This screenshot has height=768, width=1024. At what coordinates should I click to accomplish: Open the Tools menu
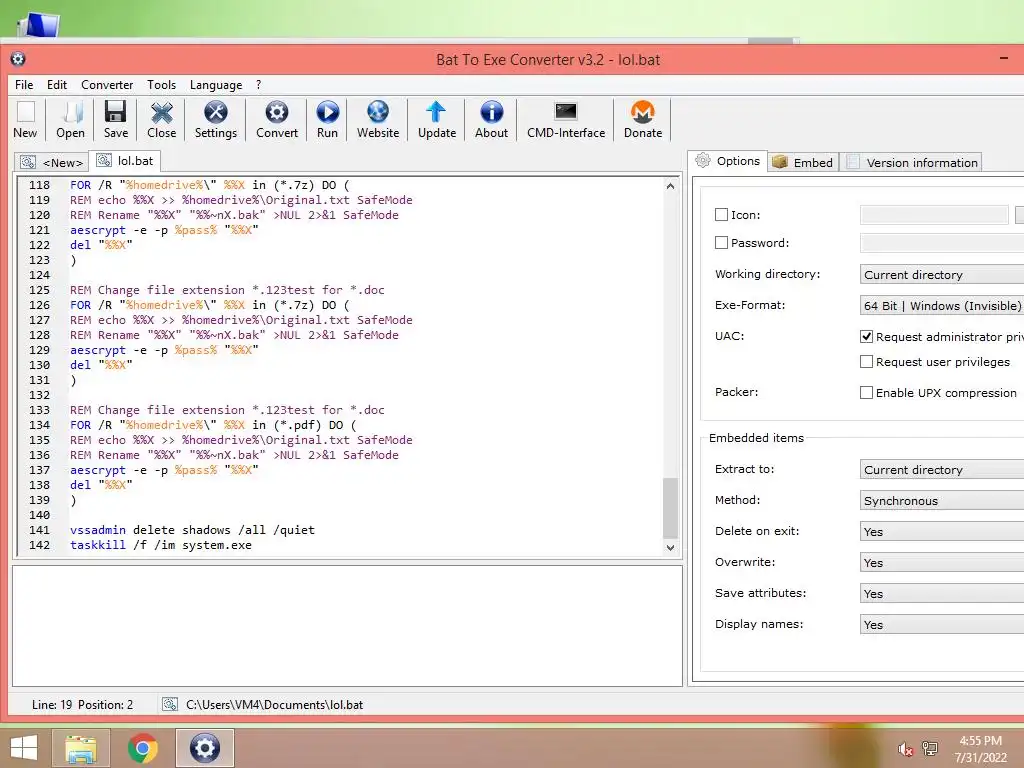pyautogui.click(x=161, y=85)
